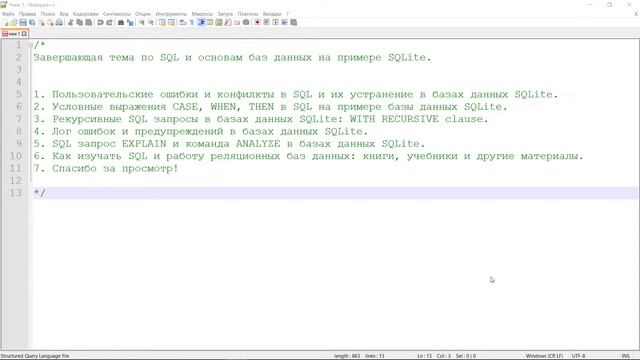
Task: Click line '7. Спасибо за просмотр!'
Action: click(x=106, y=168)
